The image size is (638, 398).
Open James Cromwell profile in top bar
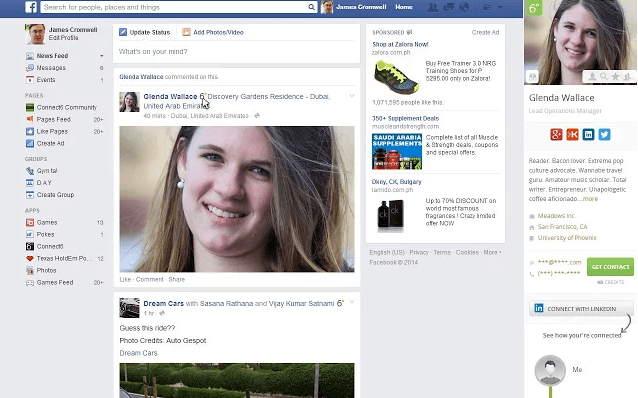coord(354,7)
